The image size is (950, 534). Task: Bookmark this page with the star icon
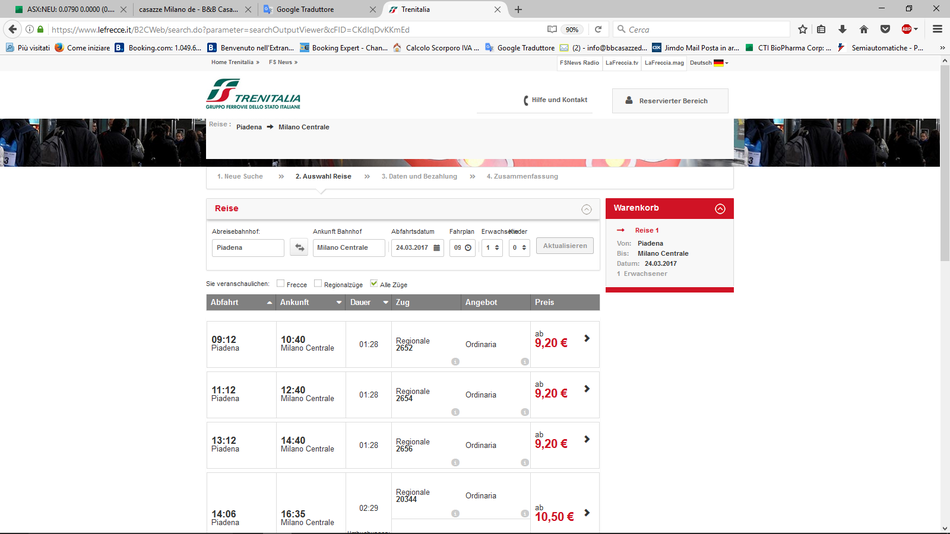click(x=803, y=29)
